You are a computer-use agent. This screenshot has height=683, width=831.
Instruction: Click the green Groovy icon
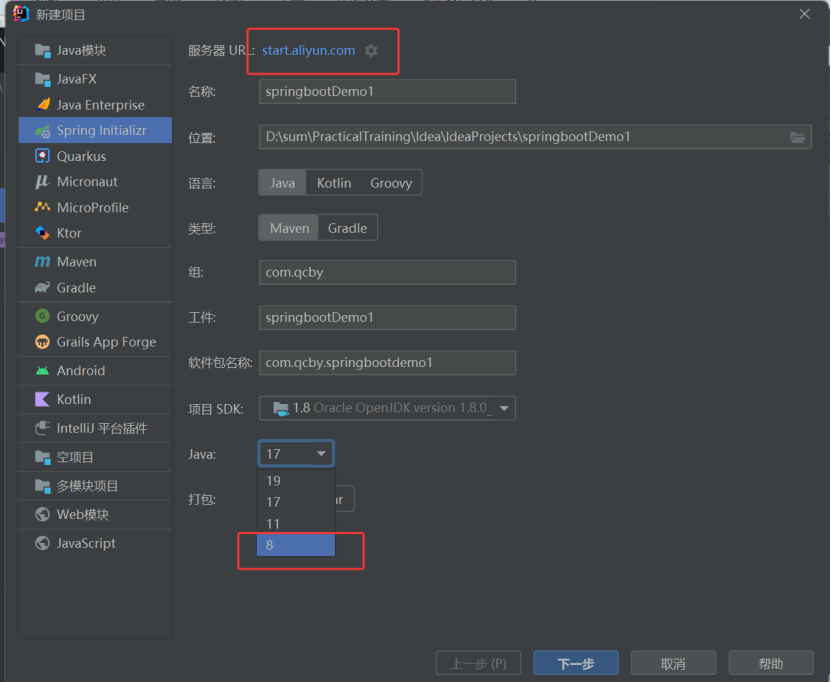(42, 316)
